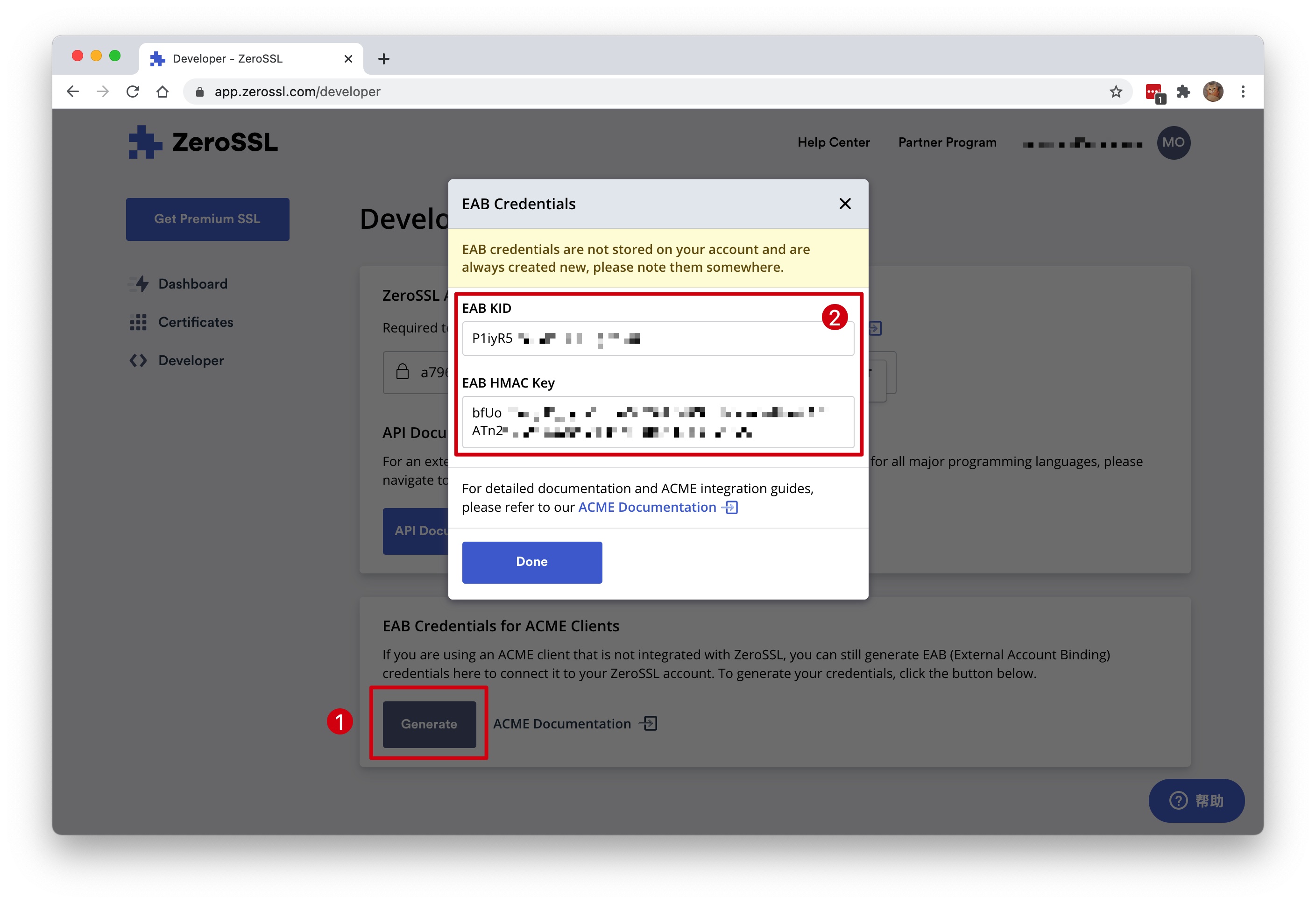This screenshot has width=1316, height=904.
Task: Open the Extensions puzzle icon
Action: pos(1182,92)
